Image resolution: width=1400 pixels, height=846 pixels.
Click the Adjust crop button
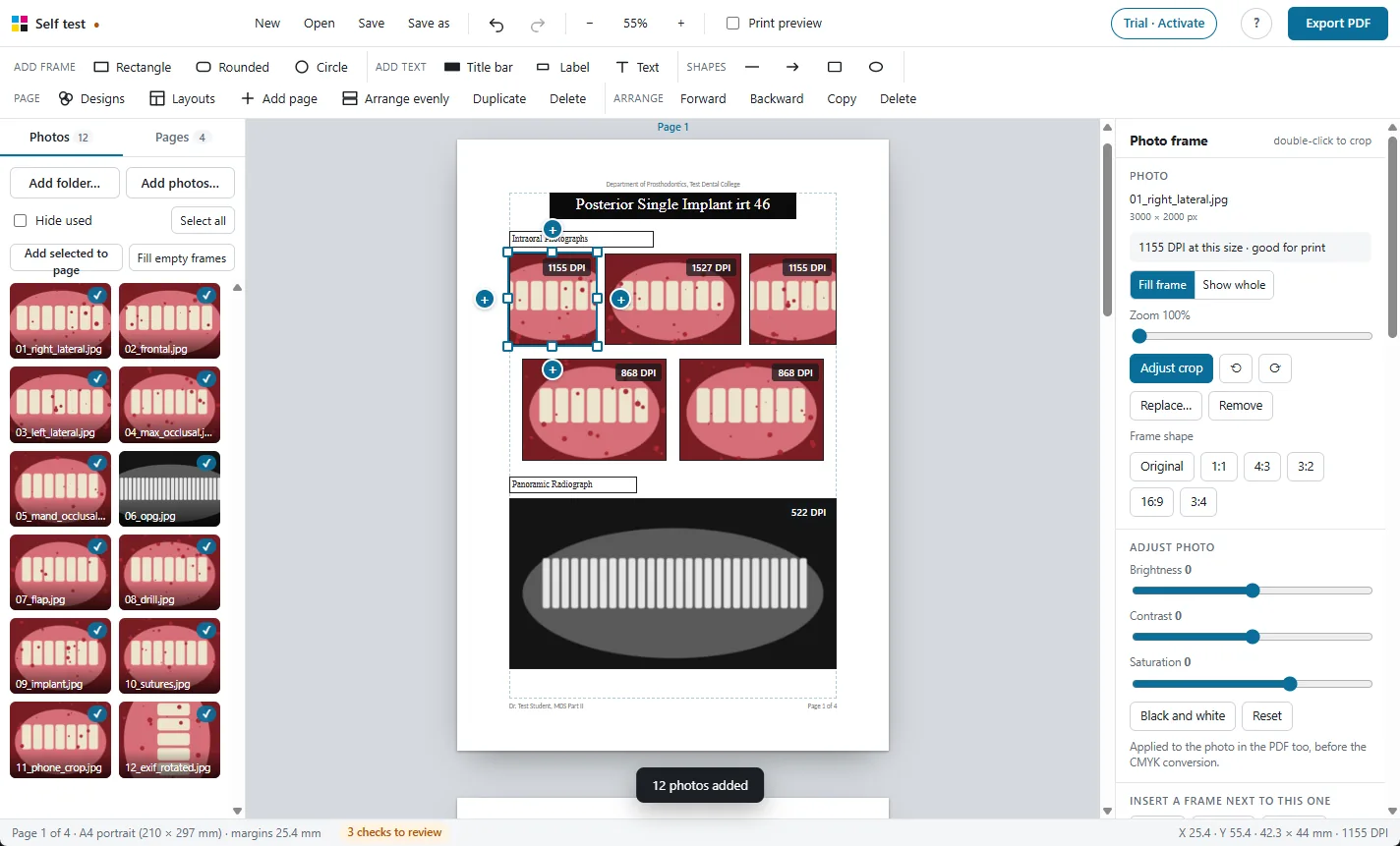(1172, 368)
